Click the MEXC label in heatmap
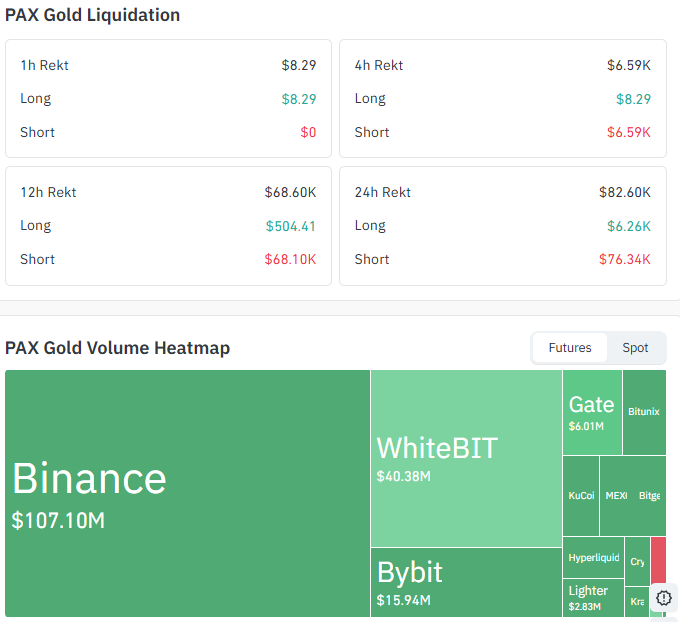The image size is (680, 622). (616, 495)
